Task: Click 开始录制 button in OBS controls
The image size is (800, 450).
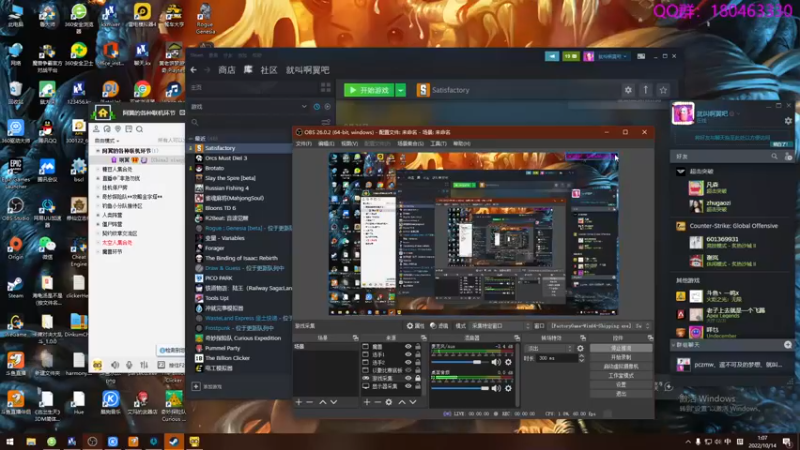Action: [621, 357]
